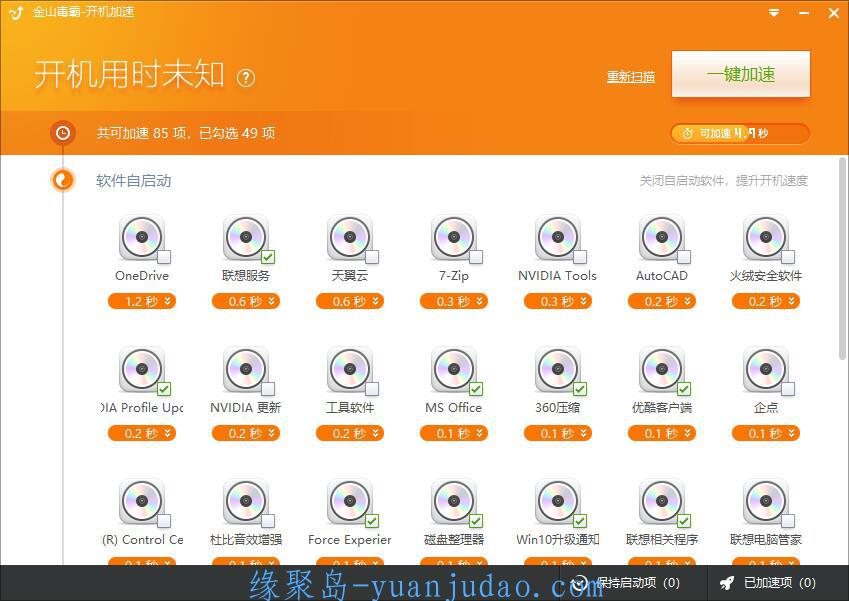Open the 0.2 秒 dropdown under NVIDIA 更新

[246, 433]
